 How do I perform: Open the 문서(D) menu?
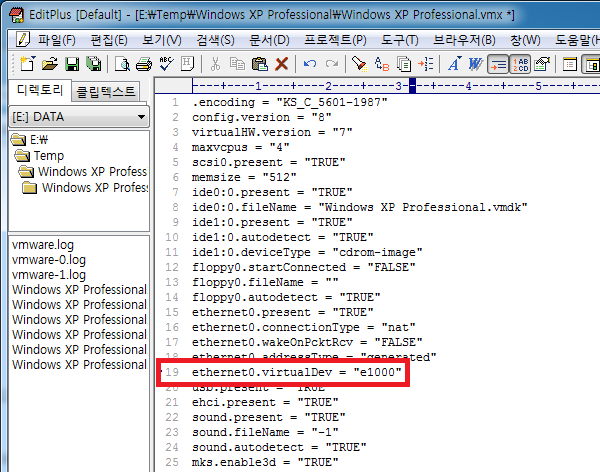tap(269, 40)
